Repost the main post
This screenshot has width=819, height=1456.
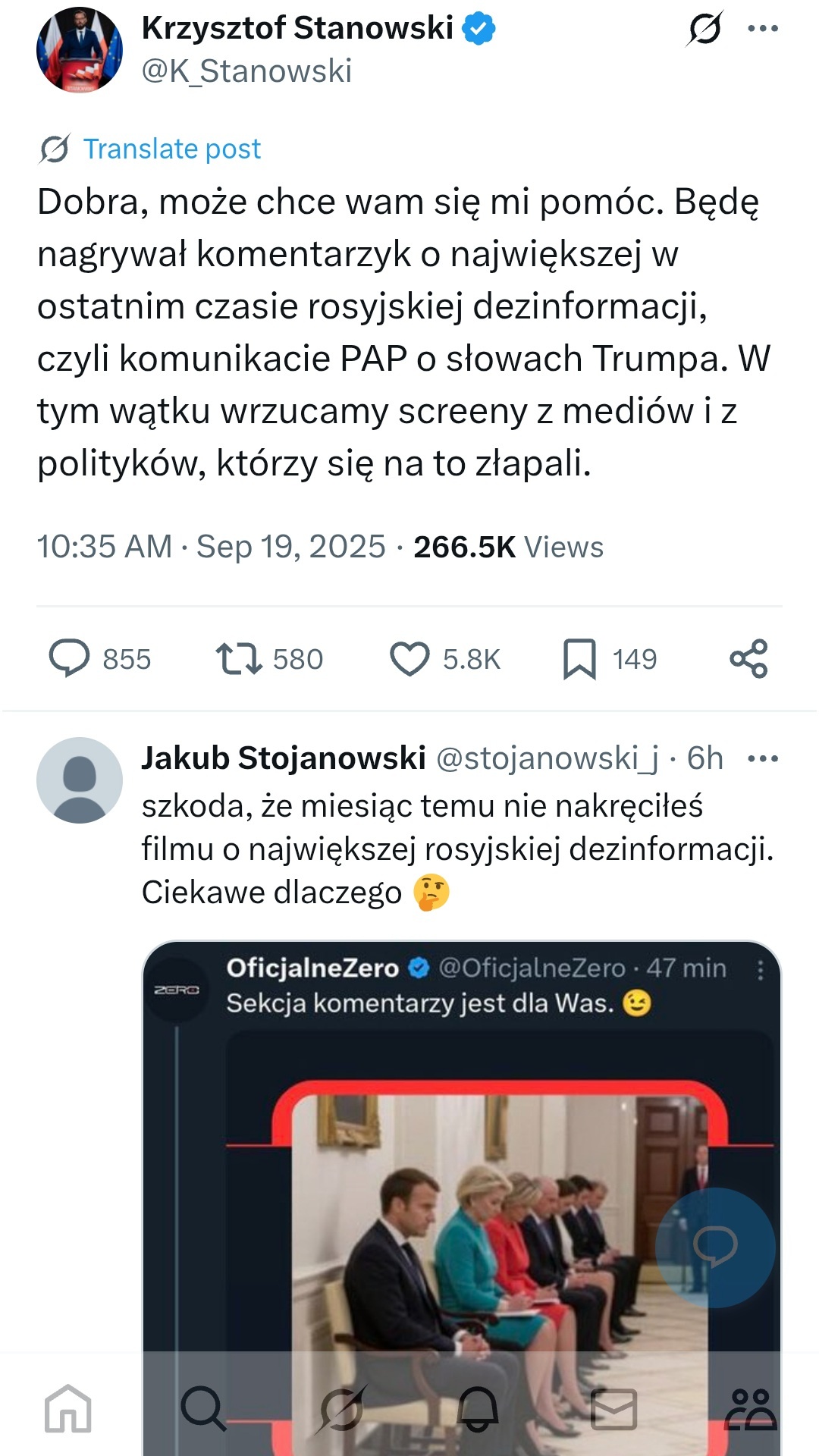click(x=239, y=658)
